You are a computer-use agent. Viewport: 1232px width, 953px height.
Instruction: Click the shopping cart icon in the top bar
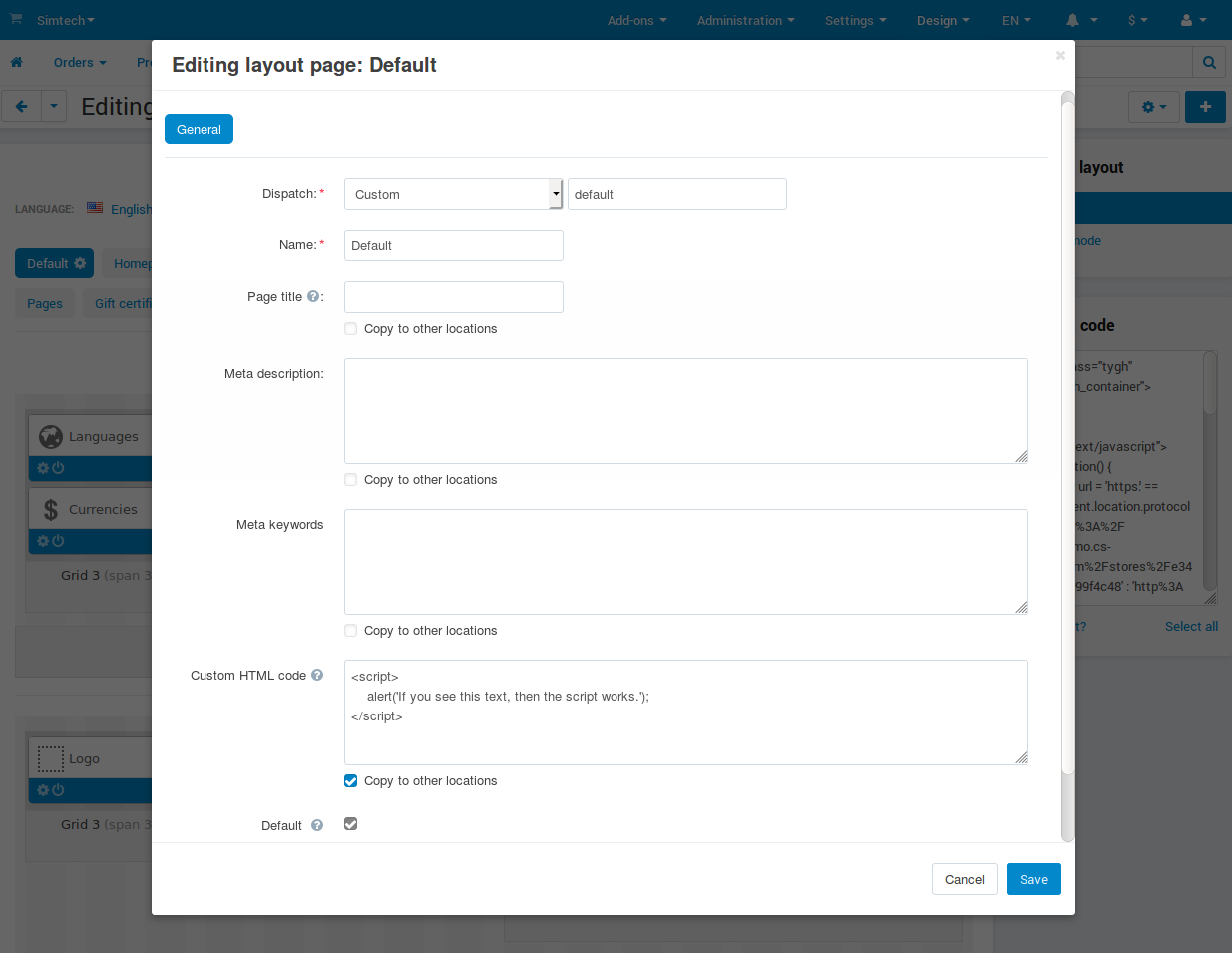(x=16, y=19)
